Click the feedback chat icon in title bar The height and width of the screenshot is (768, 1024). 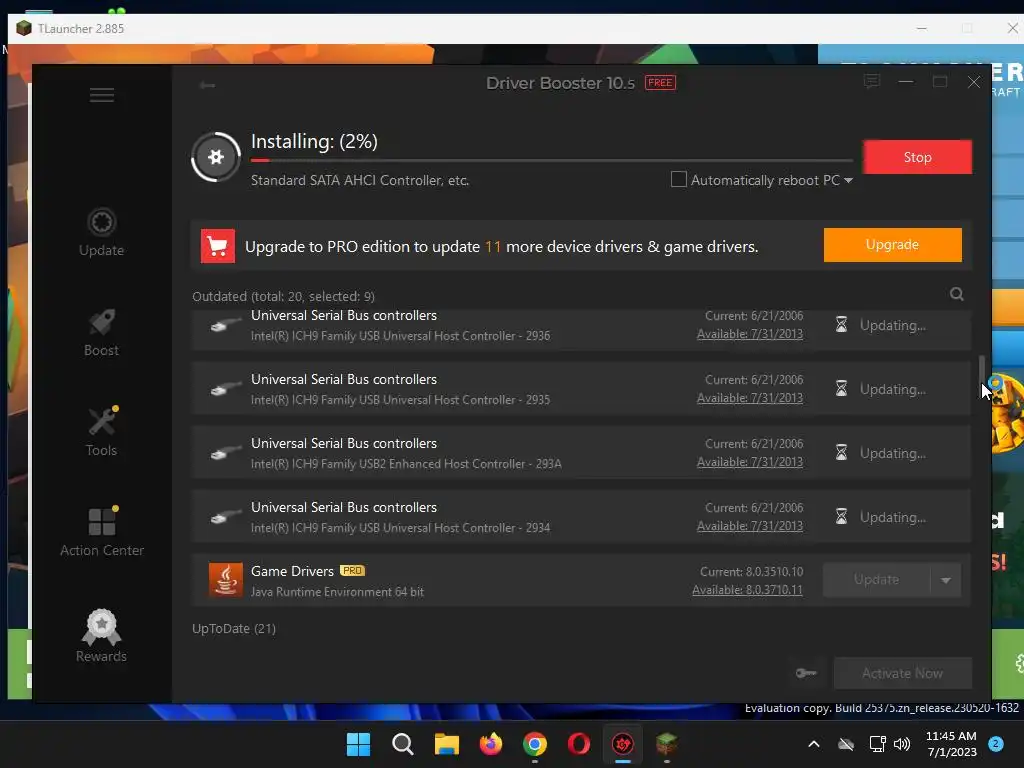(872, 82)
